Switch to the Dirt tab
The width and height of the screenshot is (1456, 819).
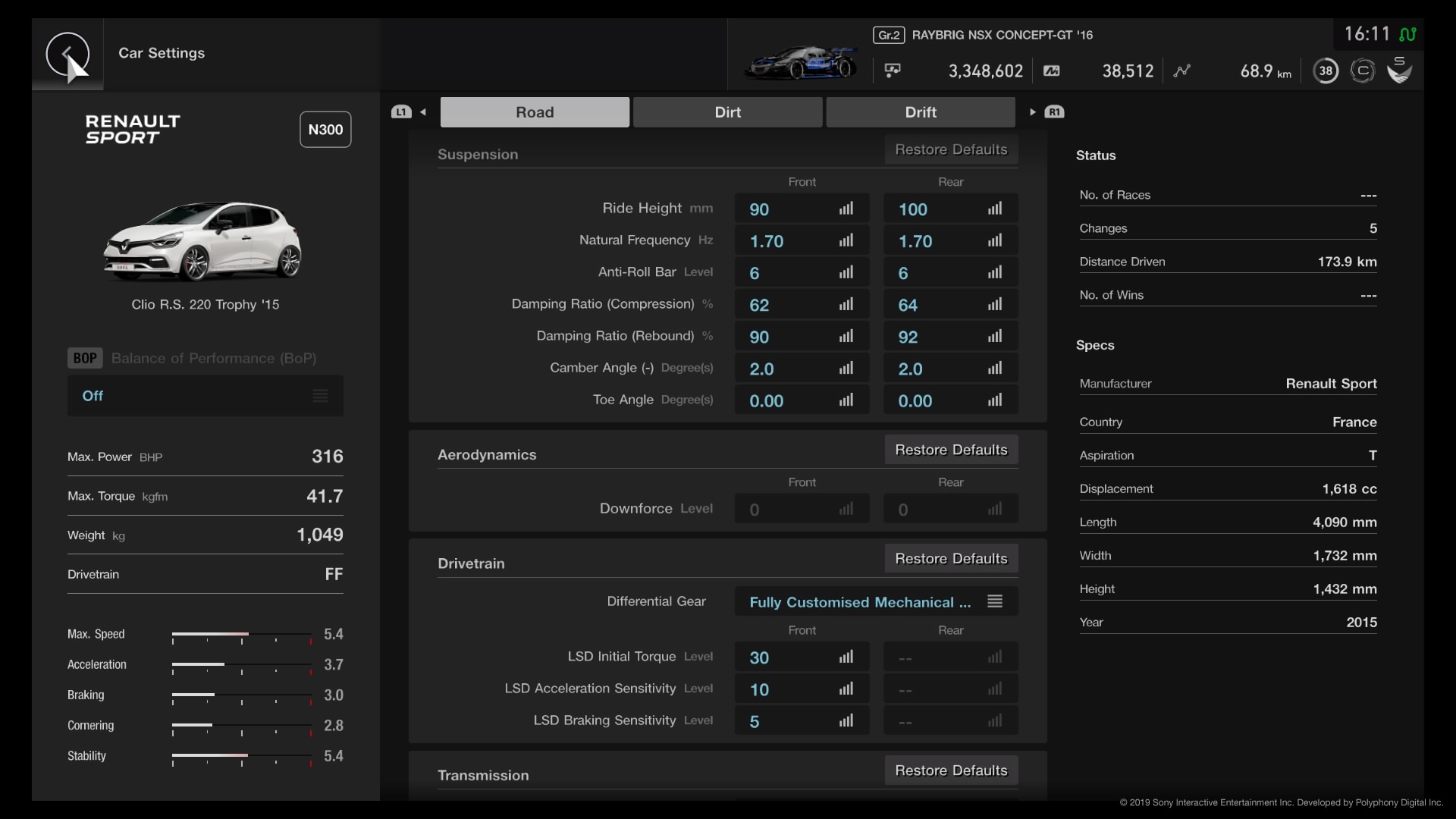coord(728,112)
